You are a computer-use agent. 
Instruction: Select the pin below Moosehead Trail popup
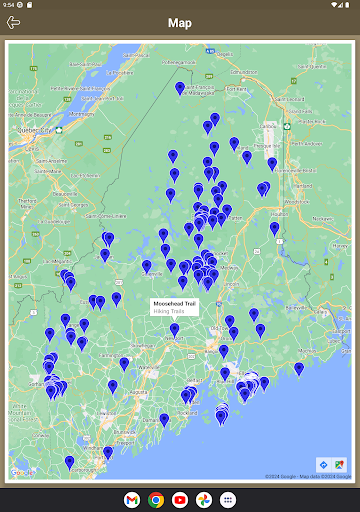(x=175, y=330)
